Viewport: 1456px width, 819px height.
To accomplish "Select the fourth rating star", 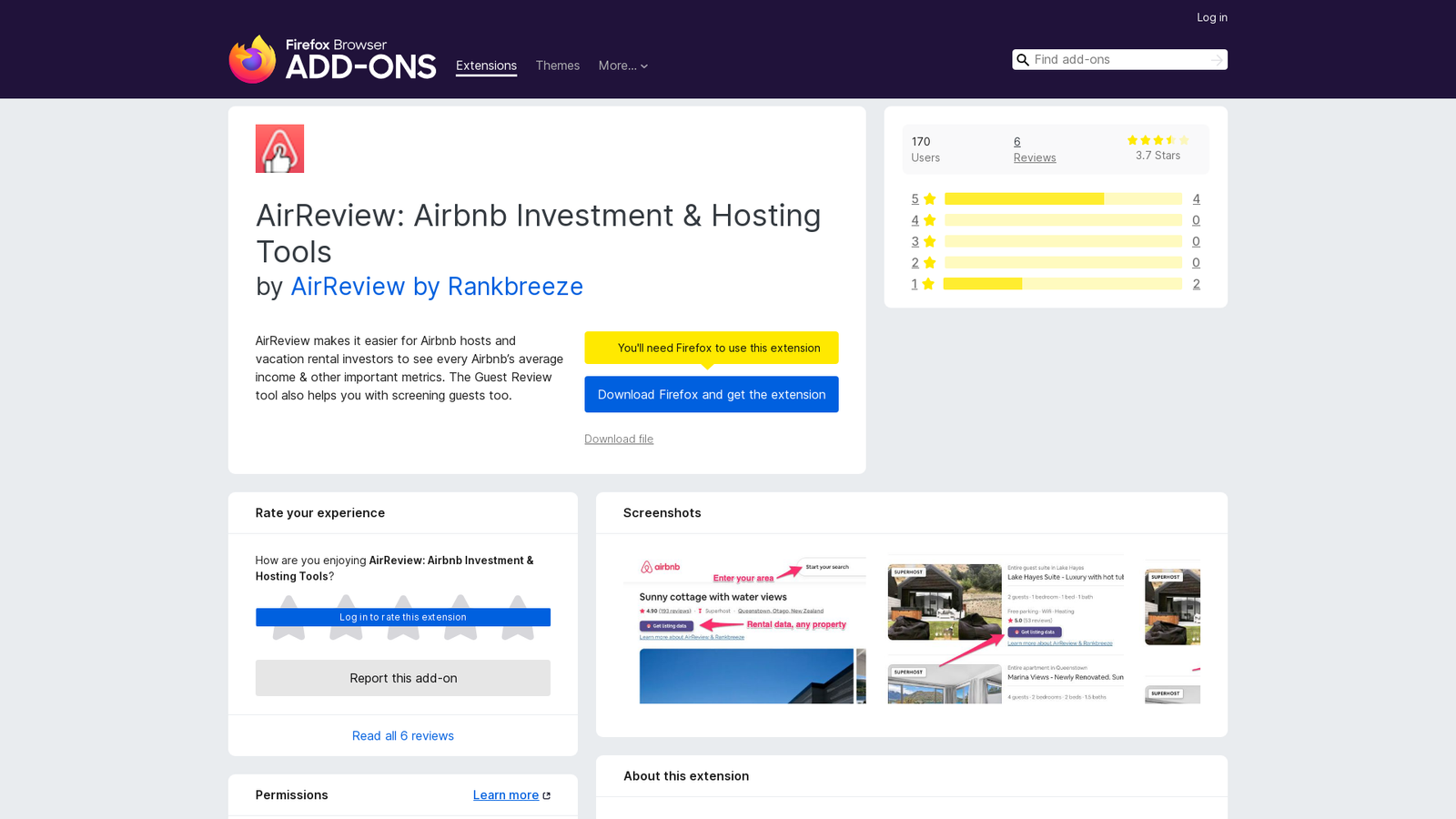I will click(x=460, y=617).
